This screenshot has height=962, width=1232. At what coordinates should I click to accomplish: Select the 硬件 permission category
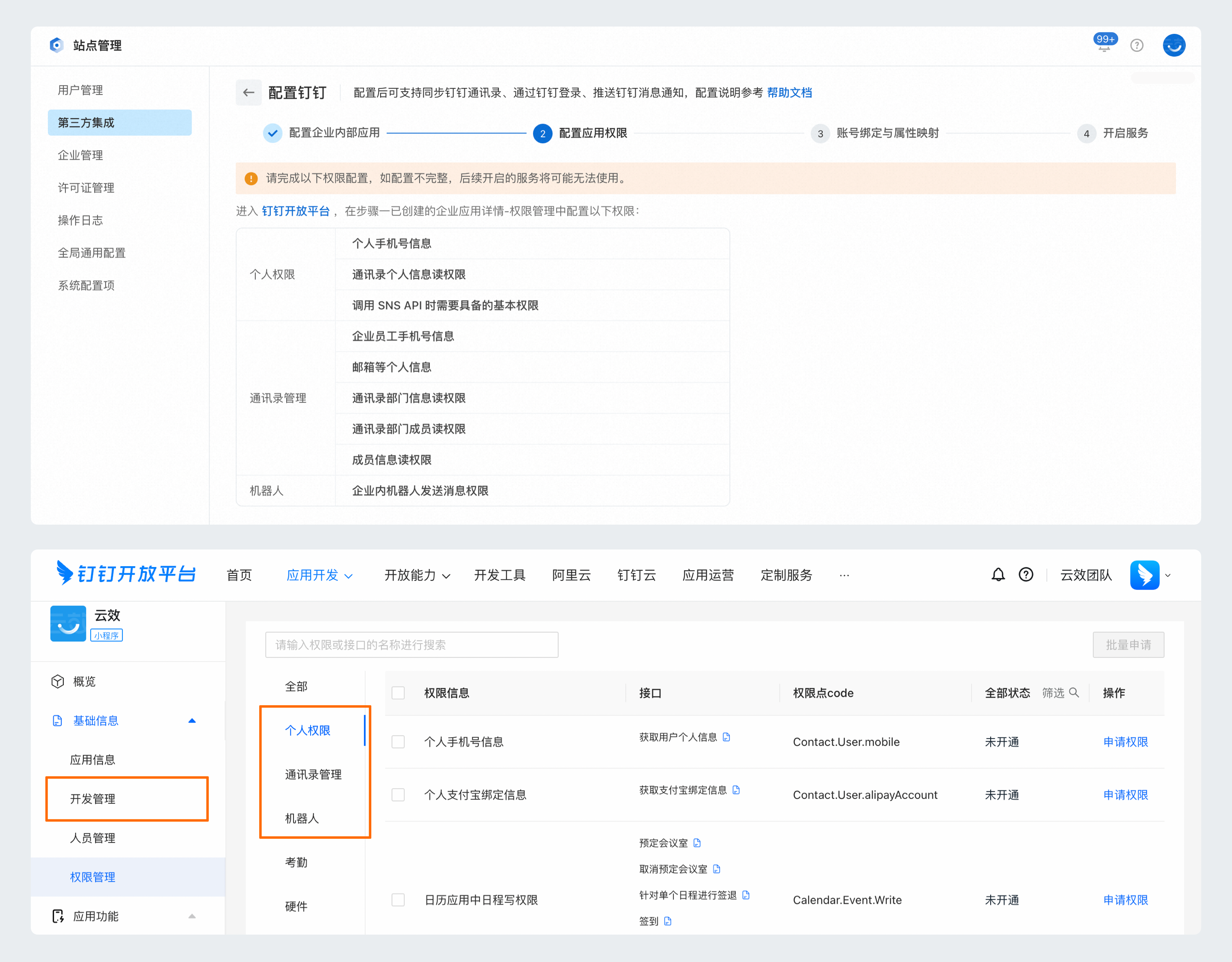296,907
